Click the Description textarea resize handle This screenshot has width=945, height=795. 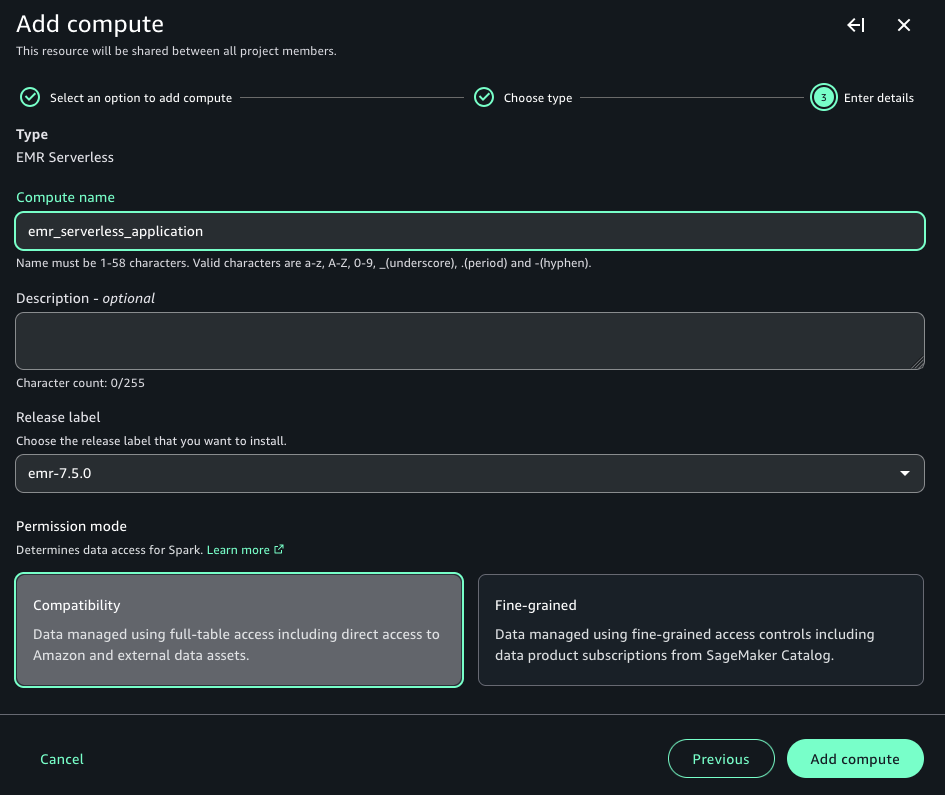point(917,362)
